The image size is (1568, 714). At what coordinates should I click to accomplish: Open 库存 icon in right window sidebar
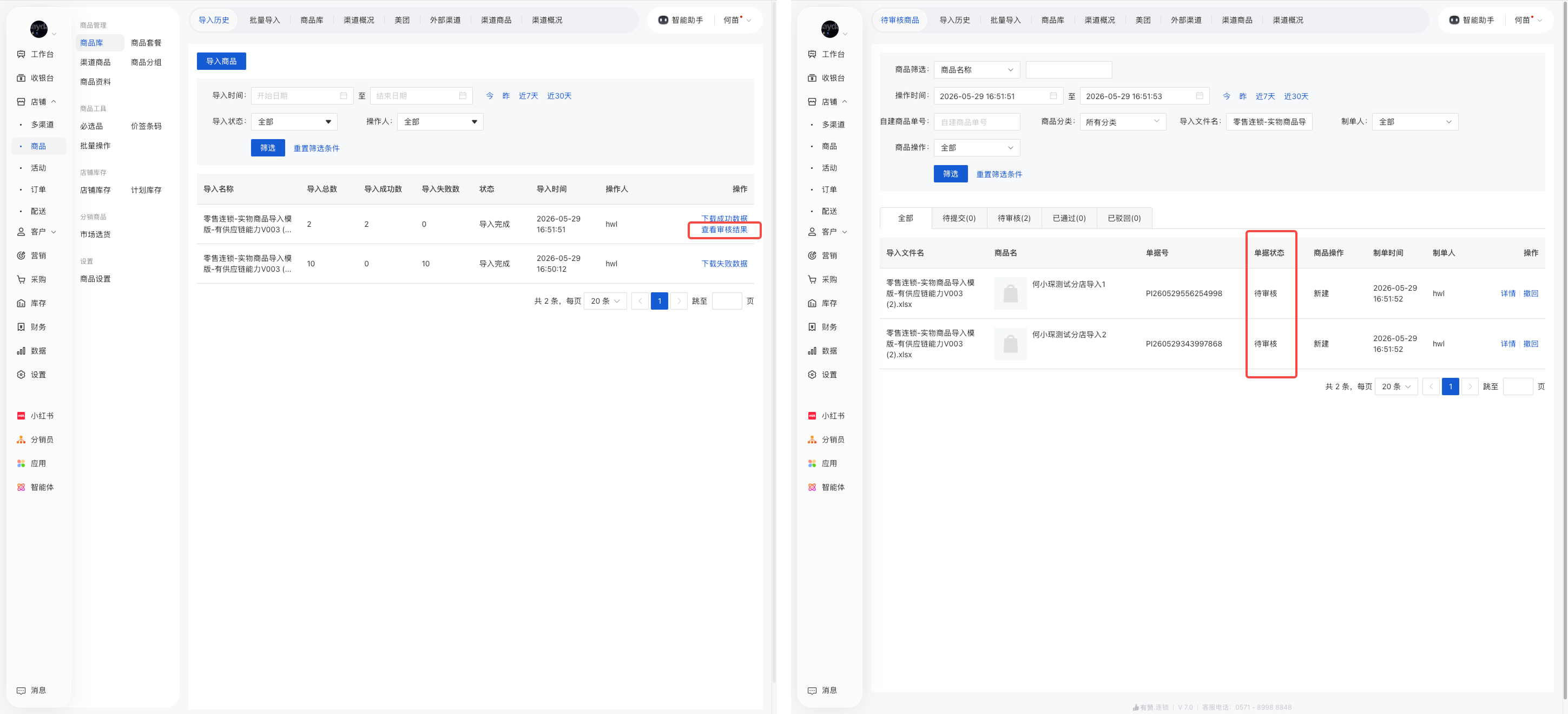point(812,303)
